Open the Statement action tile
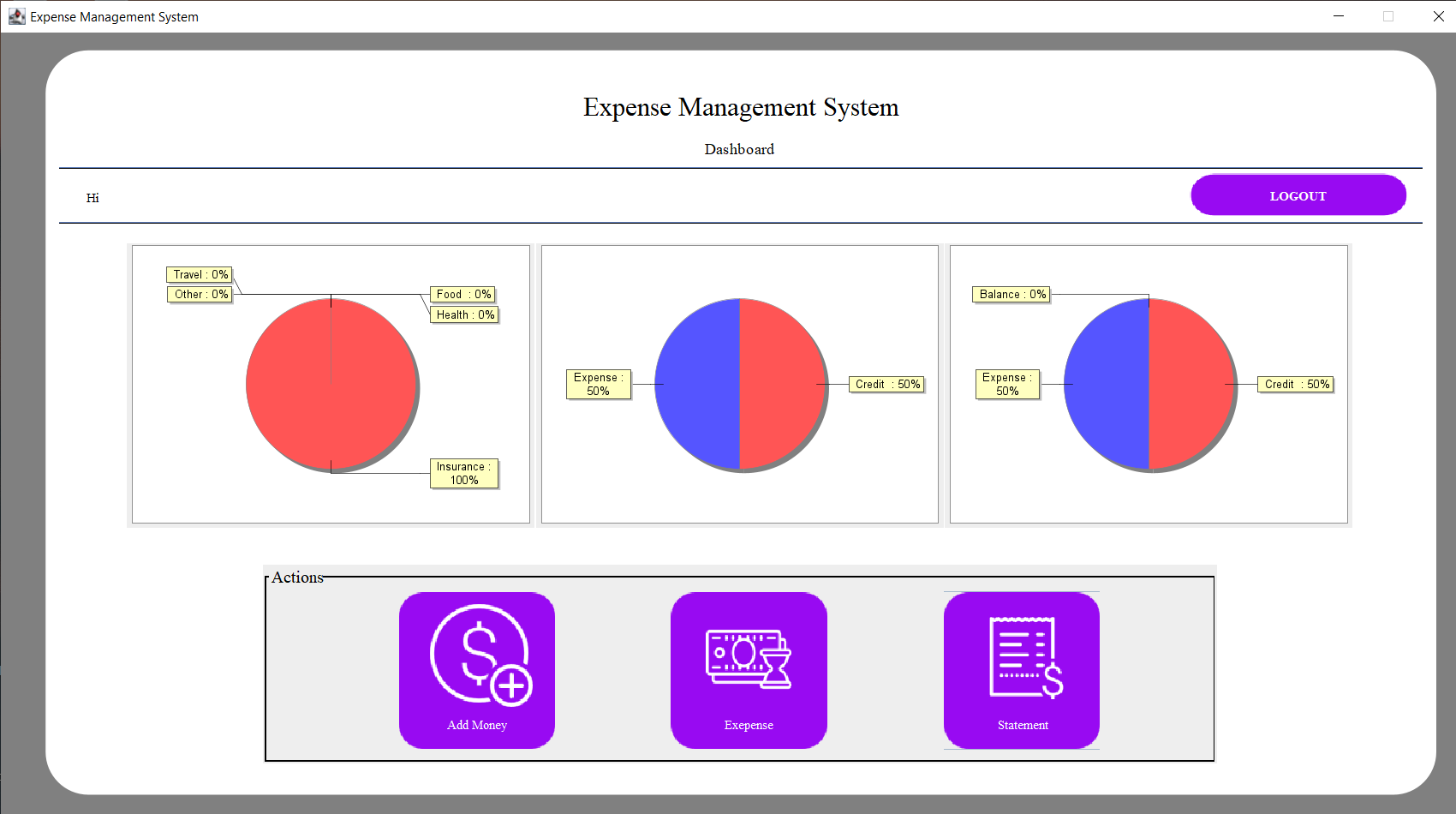The image size is (1456, 814). click(1021, 669)
